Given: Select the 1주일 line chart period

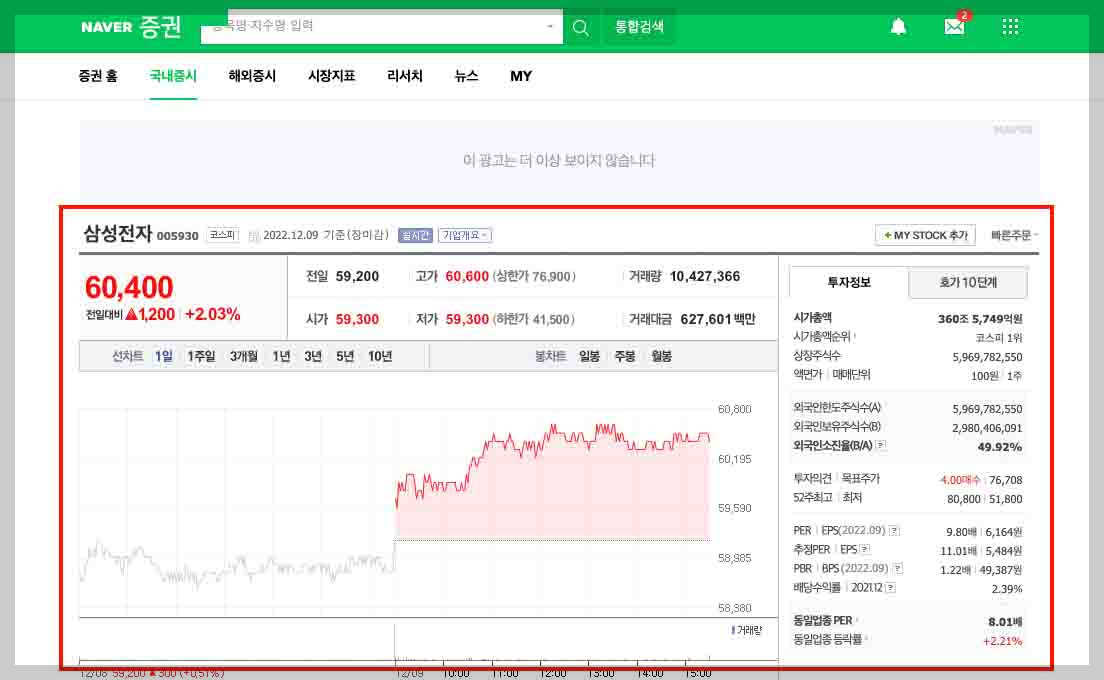Looking at the screenshot, I should pyautogui.click(x=201, y=356).
